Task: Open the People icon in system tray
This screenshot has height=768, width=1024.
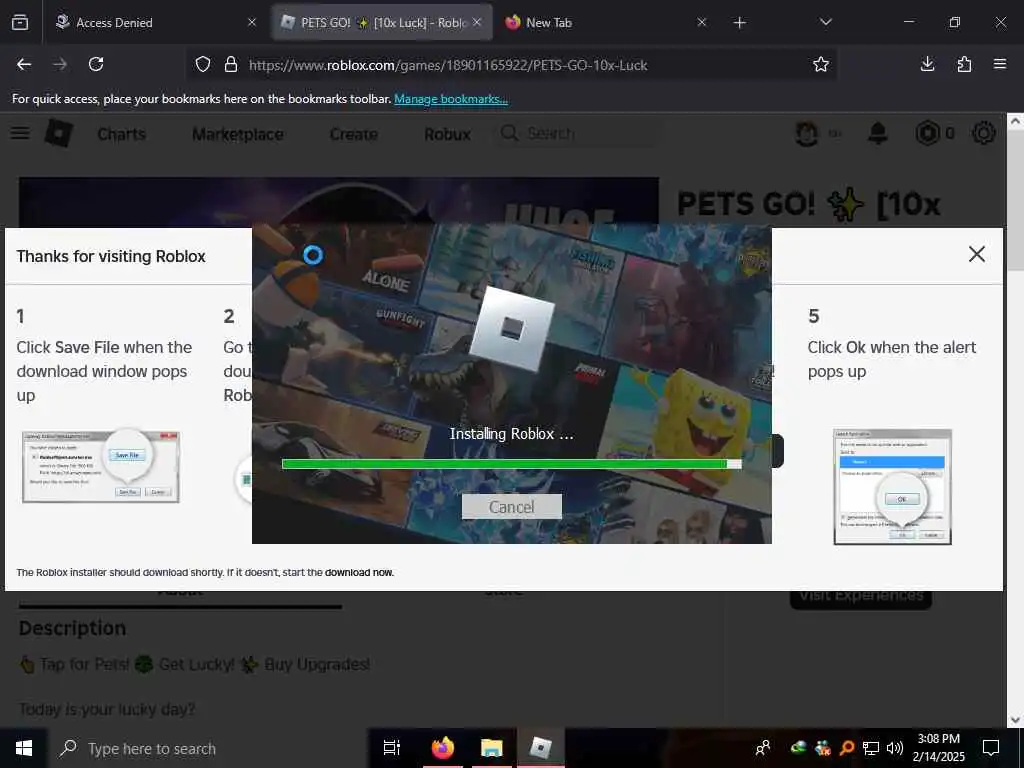Action: point(763,748)
